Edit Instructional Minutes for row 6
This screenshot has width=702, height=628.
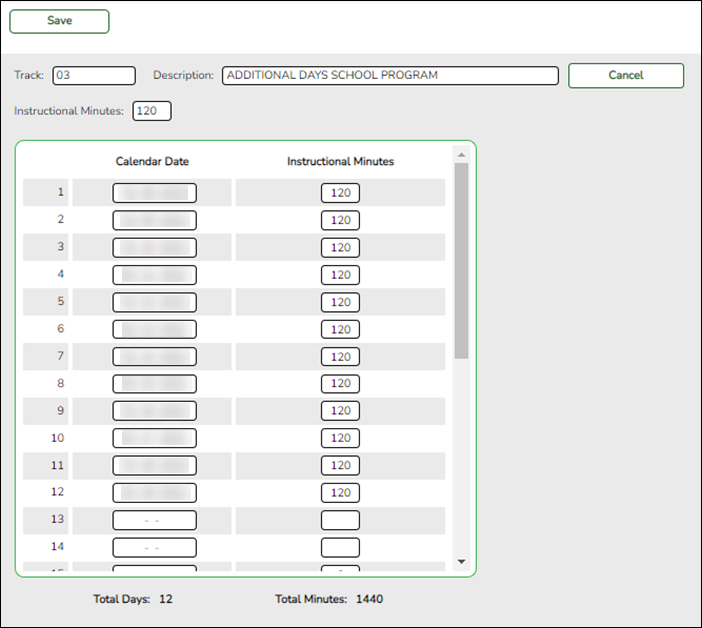click(340, 329)
